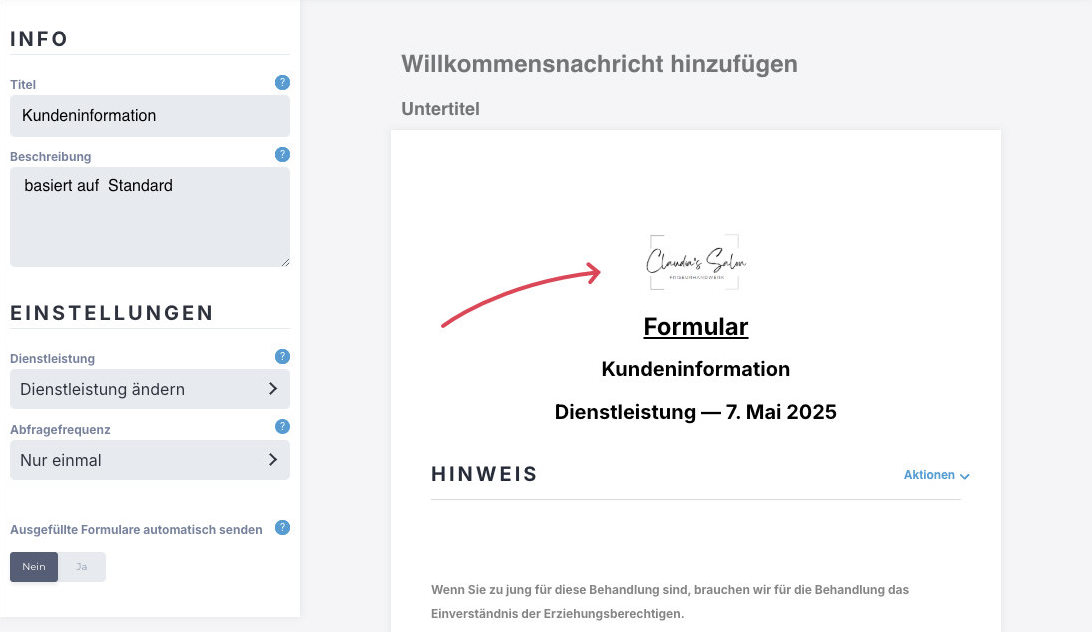The width and height of the screenshot is (1092, 632).
Task: Click the paragraph starting Wenn Sie zu jung
Action: tap(670, 601)
